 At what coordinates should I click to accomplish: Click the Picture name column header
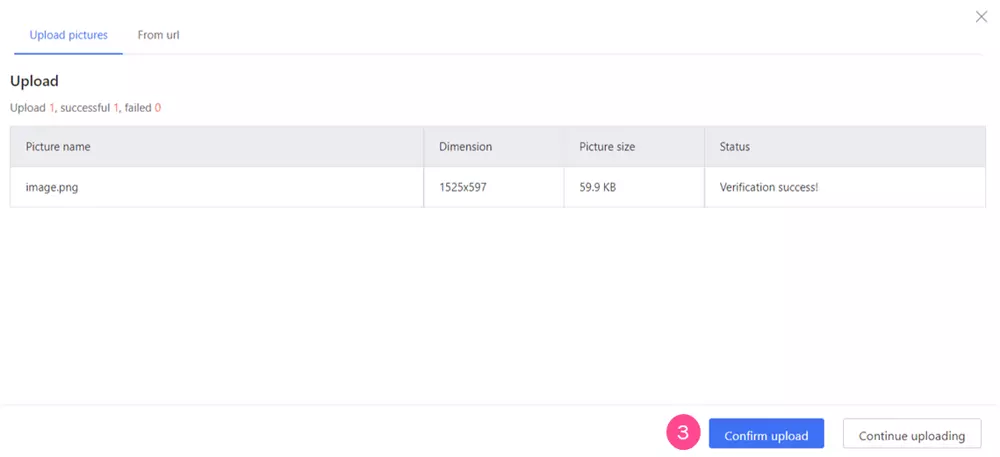pyautogui.click(x=58, y=147)
